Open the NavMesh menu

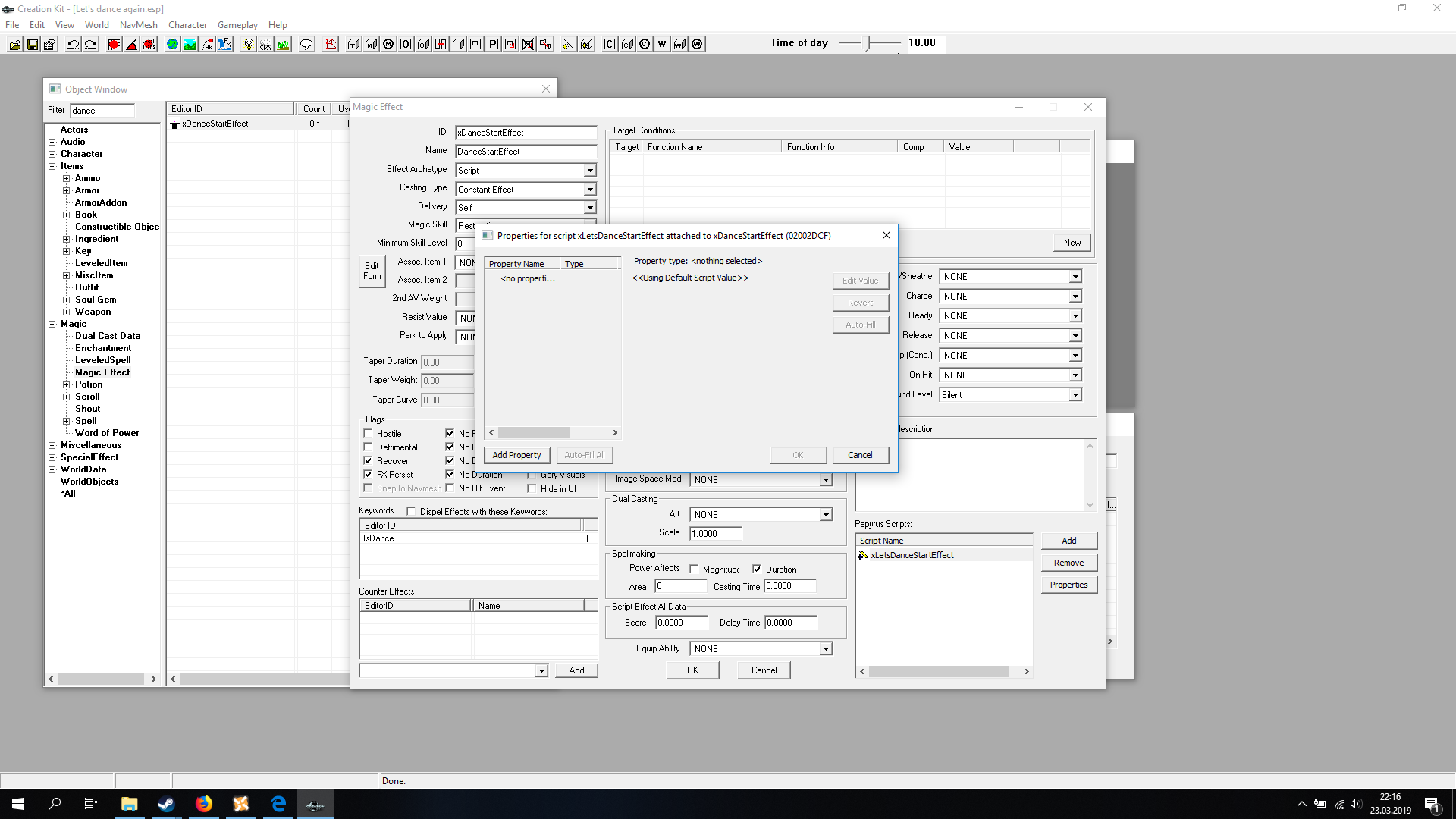click(139, 25)
